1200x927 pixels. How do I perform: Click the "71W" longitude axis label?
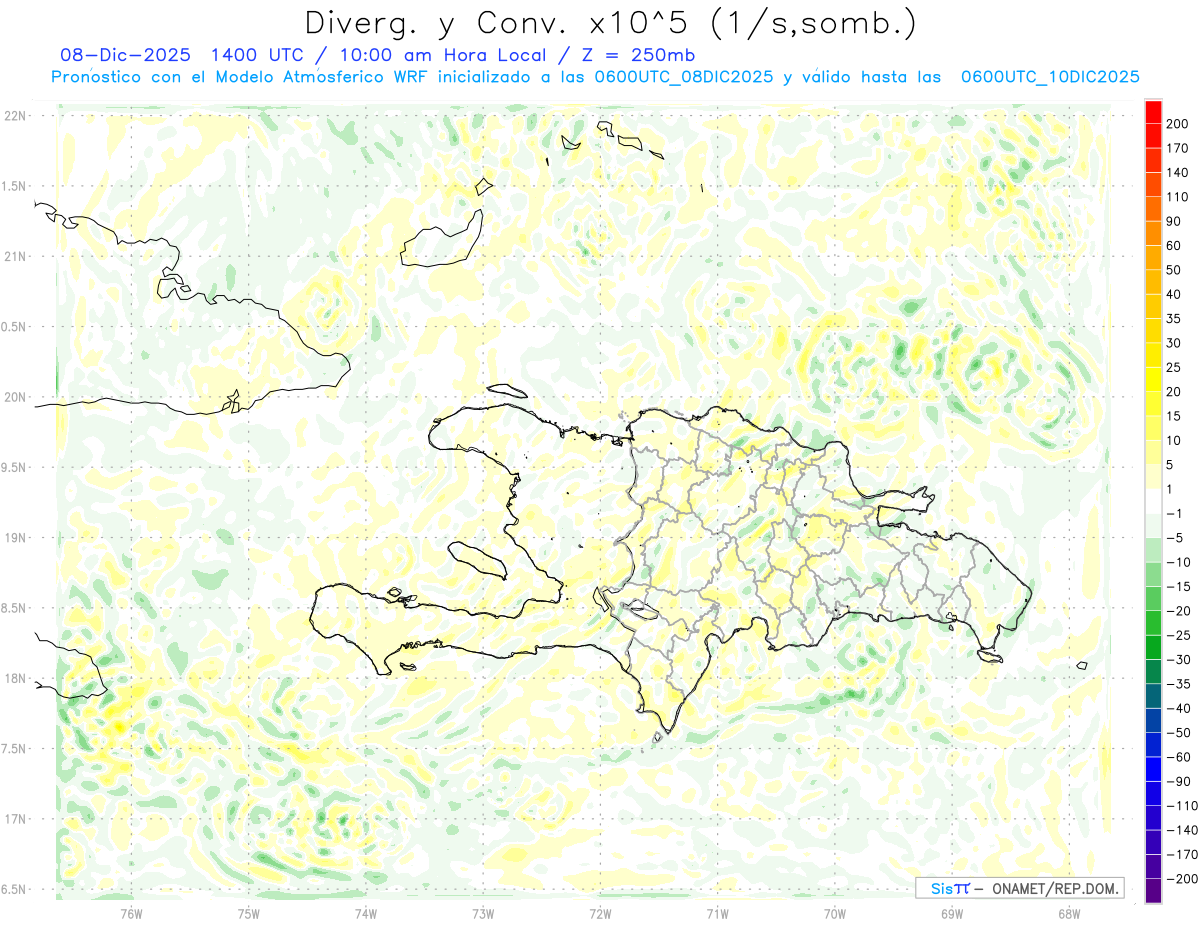717,913
